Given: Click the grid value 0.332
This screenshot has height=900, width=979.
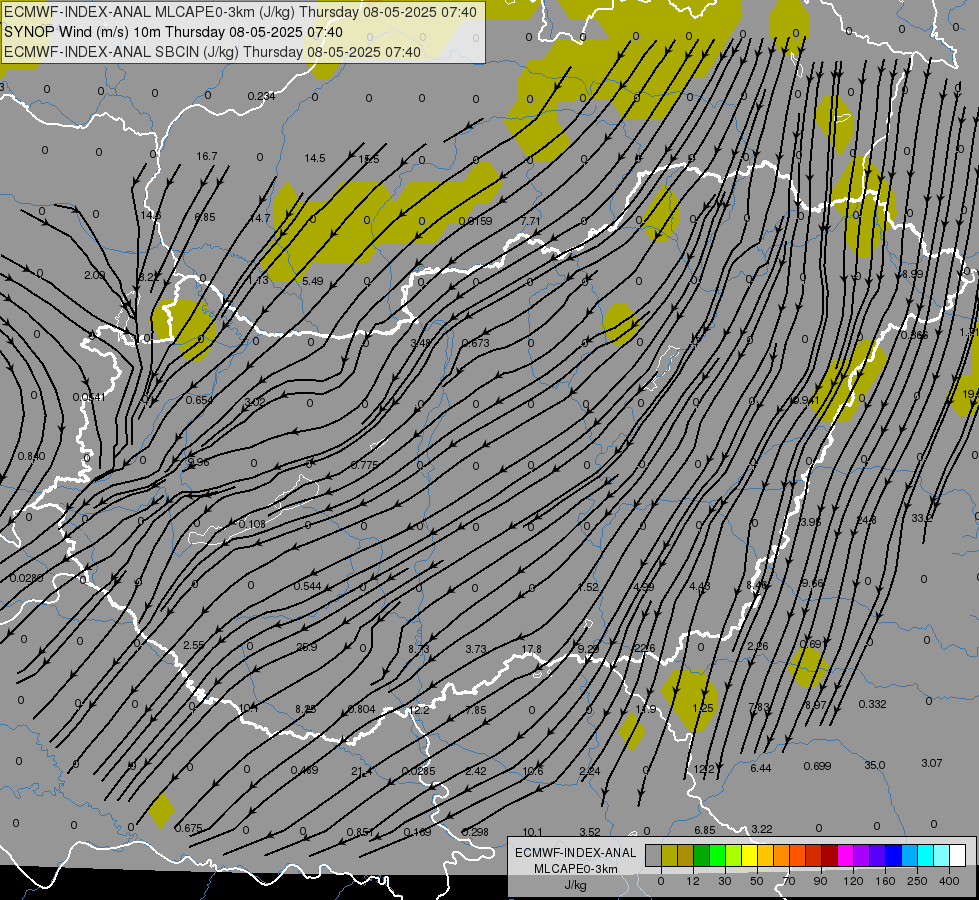Looking at the screenshot, I should 872,704.
